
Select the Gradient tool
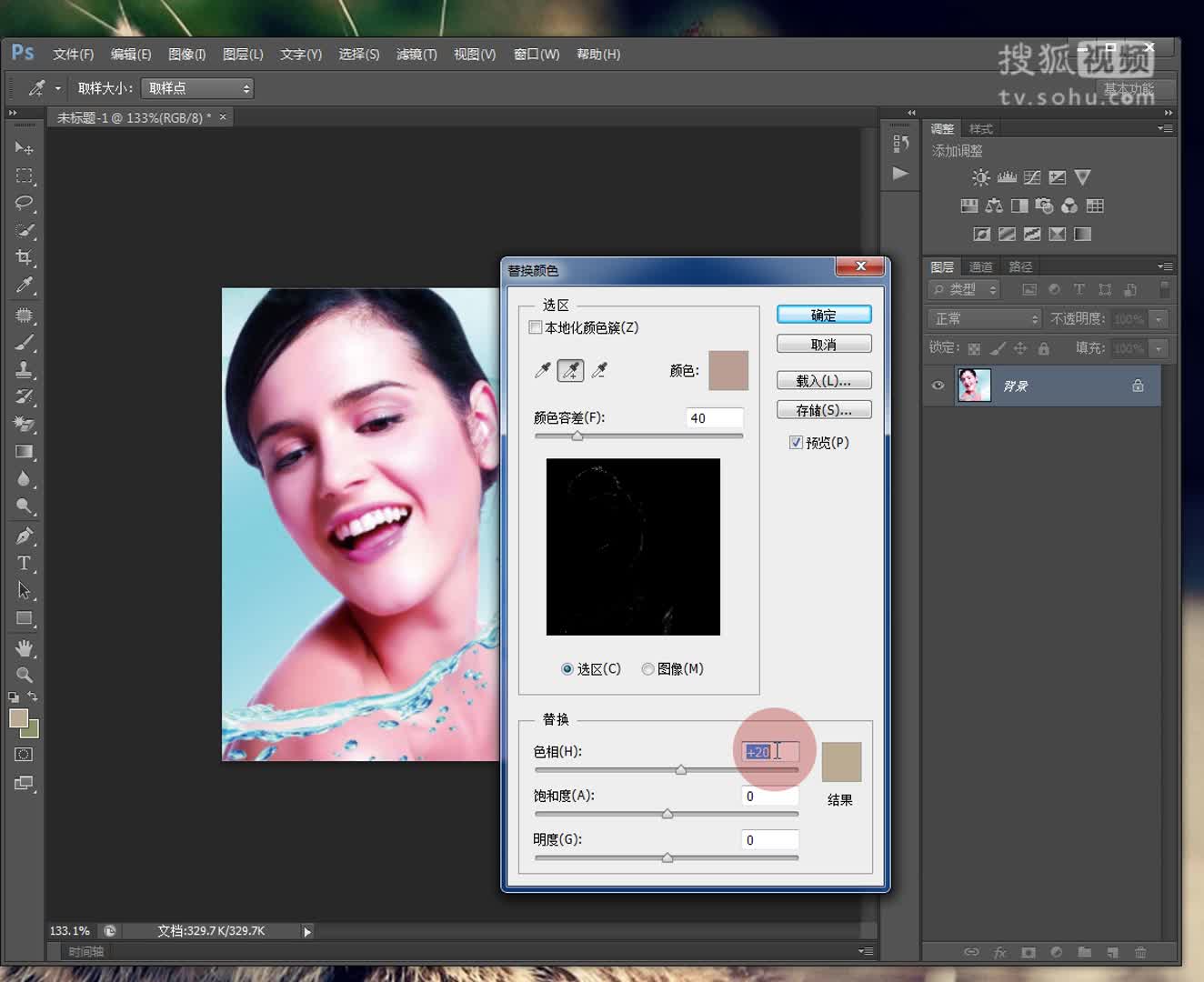(x=24, y=452)
